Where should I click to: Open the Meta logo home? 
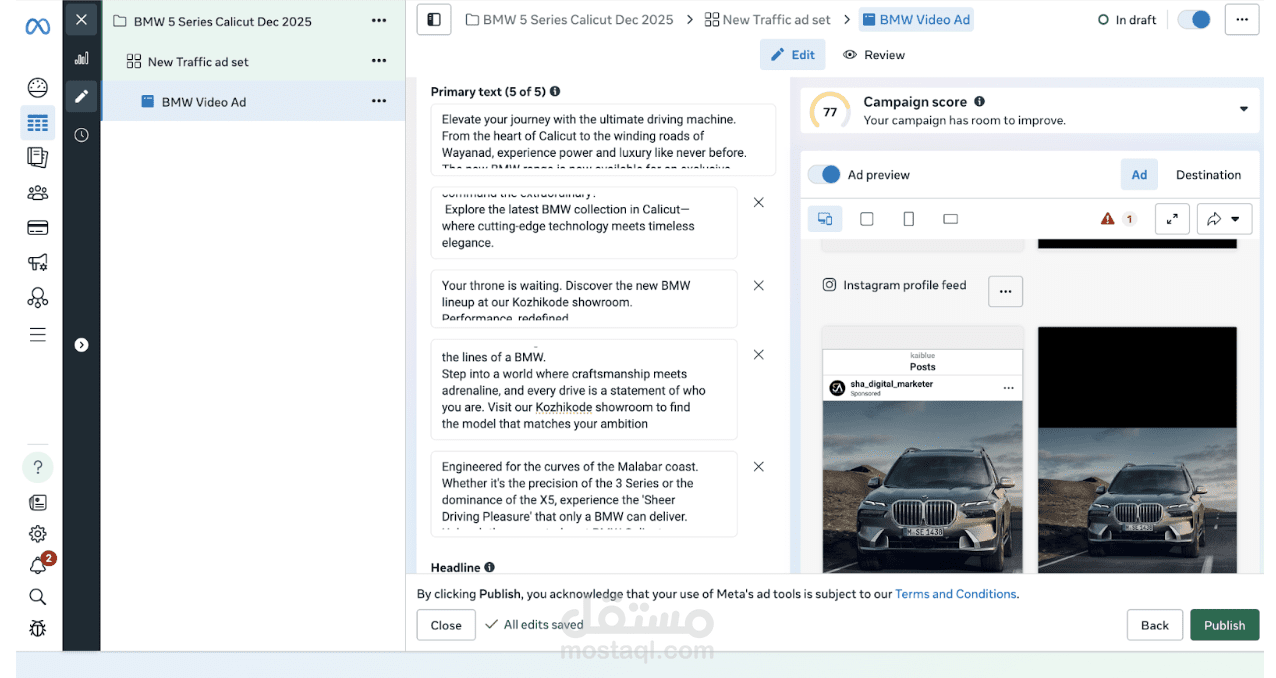pos(37,26)
